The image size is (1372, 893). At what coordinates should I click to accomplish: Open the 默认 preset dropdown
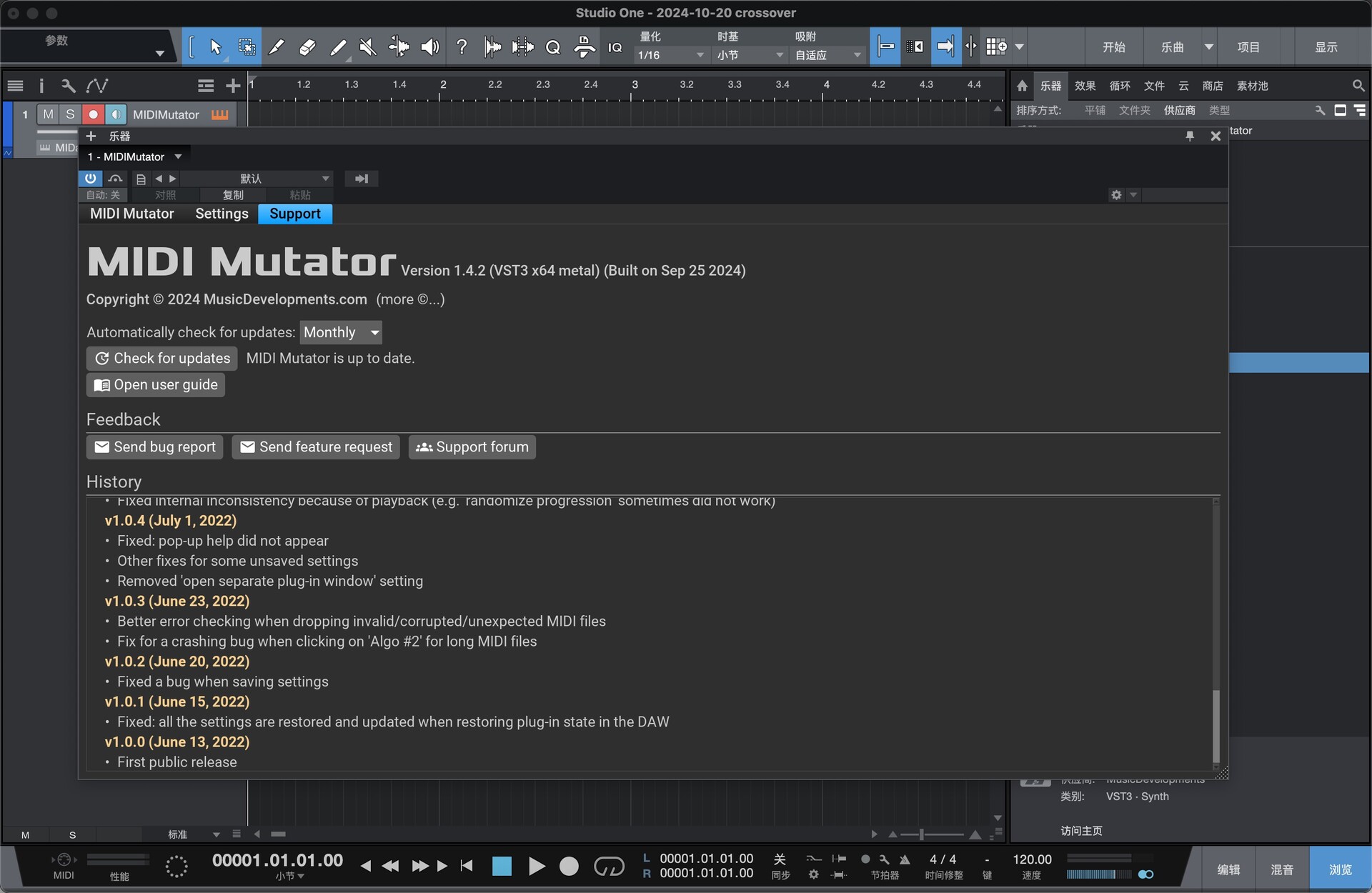pos(257,179)
